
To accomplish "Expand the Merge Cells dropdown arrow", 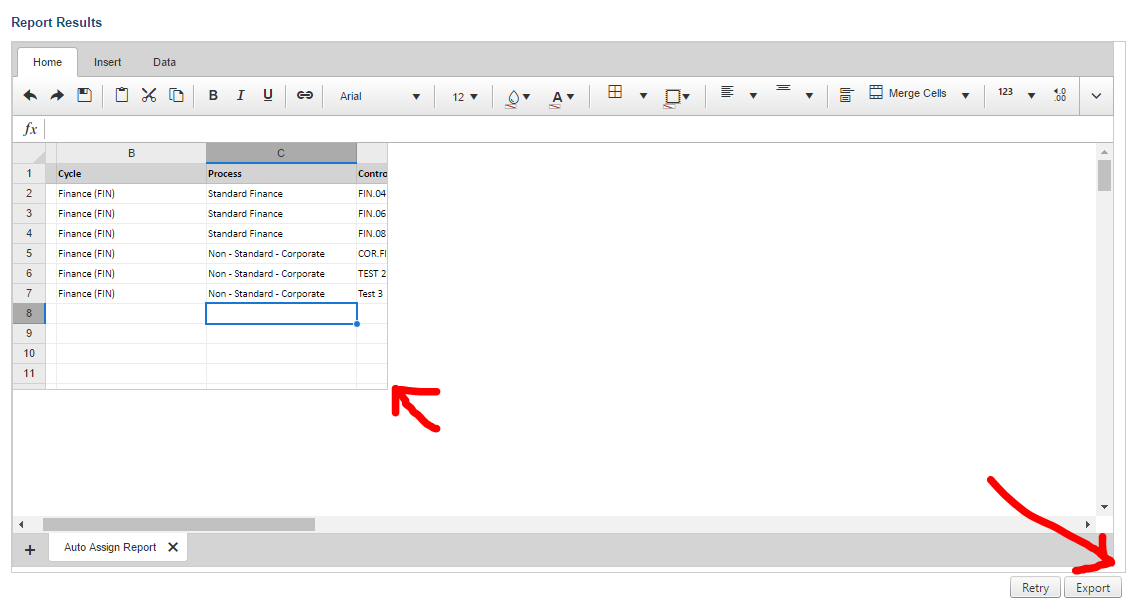I will 965,96.
